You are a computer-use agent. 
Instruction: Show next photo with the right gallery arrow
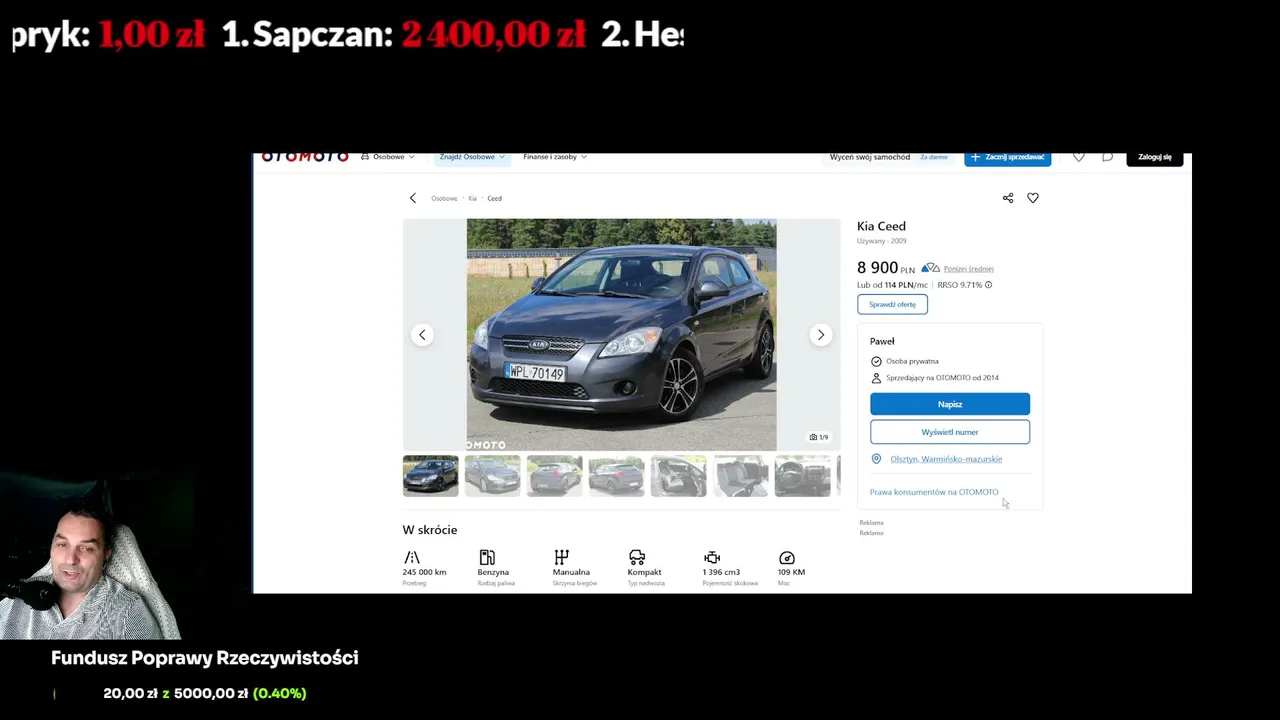tap(821, 335)
